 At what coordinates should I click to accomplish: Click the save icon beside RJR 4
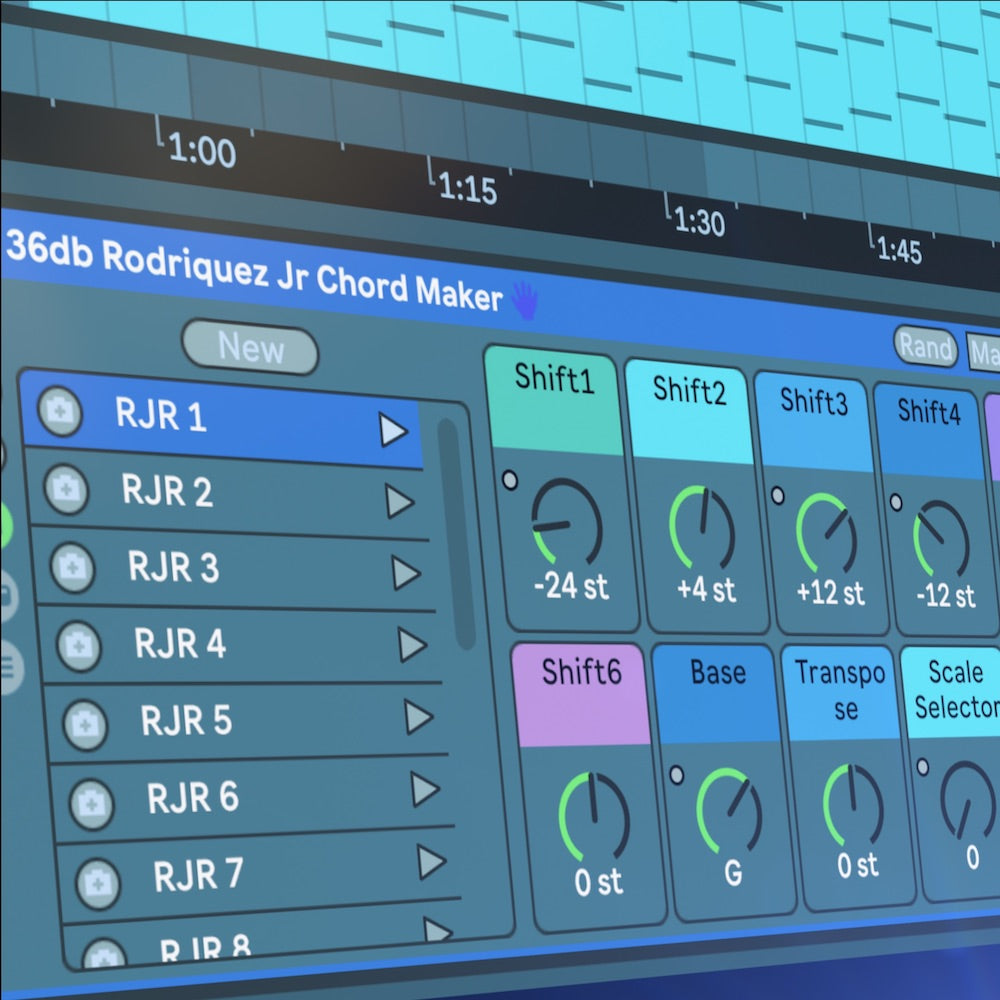79,645
